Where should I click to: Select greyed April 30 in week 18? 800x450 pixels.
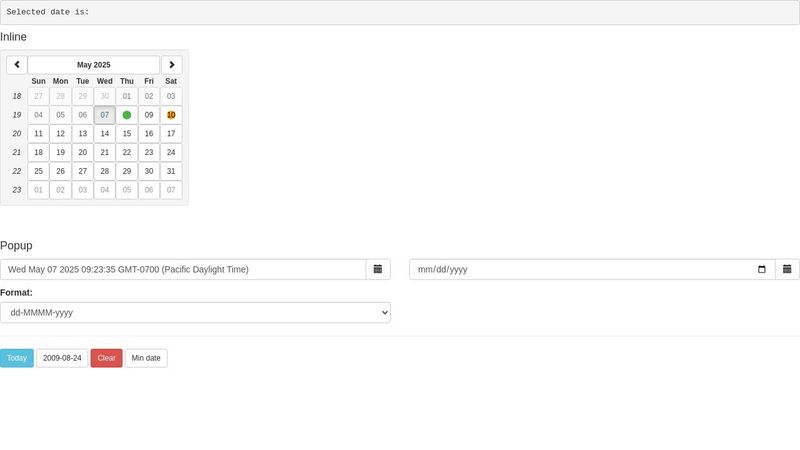(x=105, y=96)
